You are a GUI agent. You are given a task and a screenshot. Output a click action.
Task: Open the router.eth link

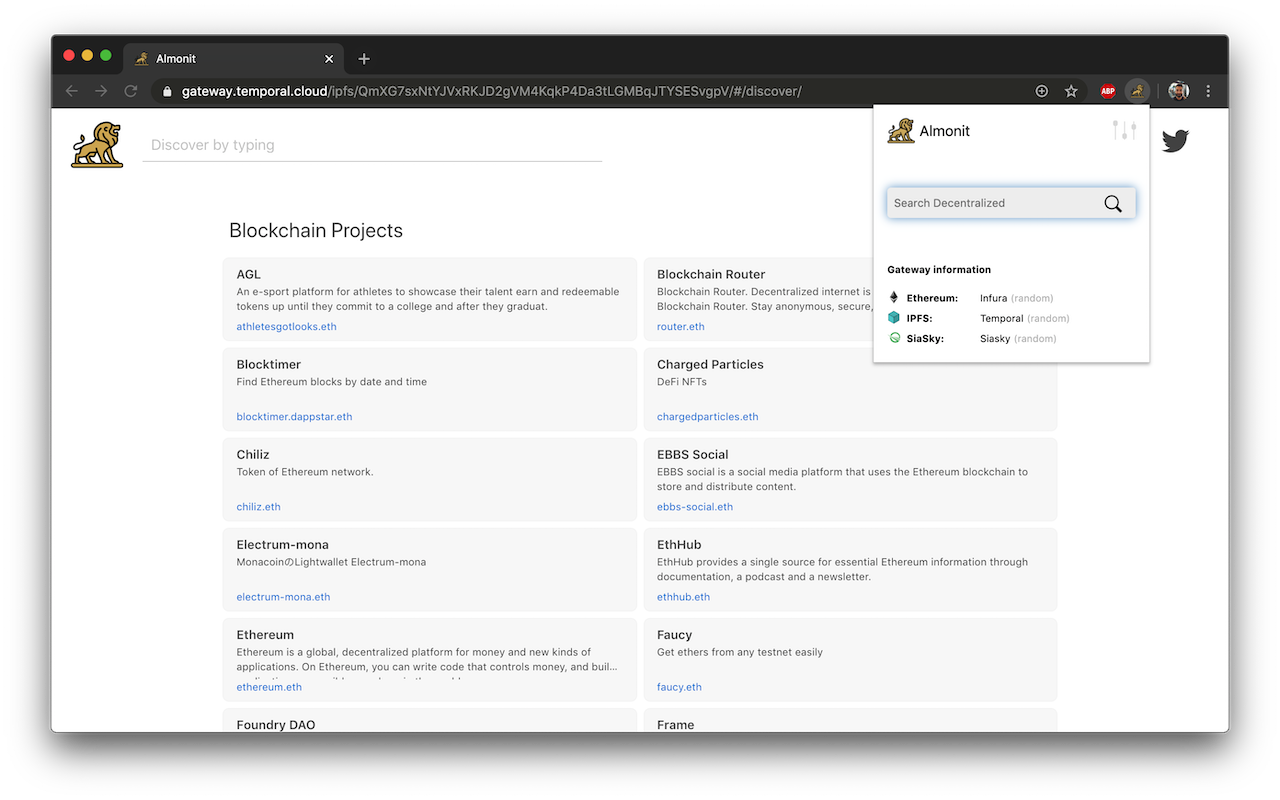[680, 327]
